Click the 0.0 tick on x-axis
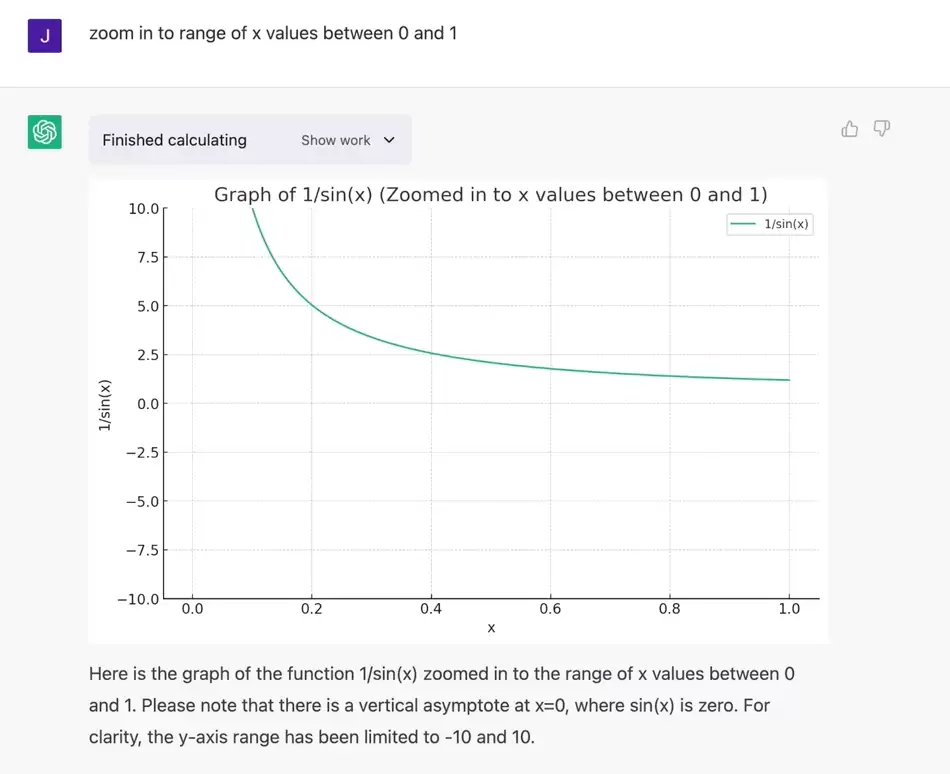 [x=193, y=609]
